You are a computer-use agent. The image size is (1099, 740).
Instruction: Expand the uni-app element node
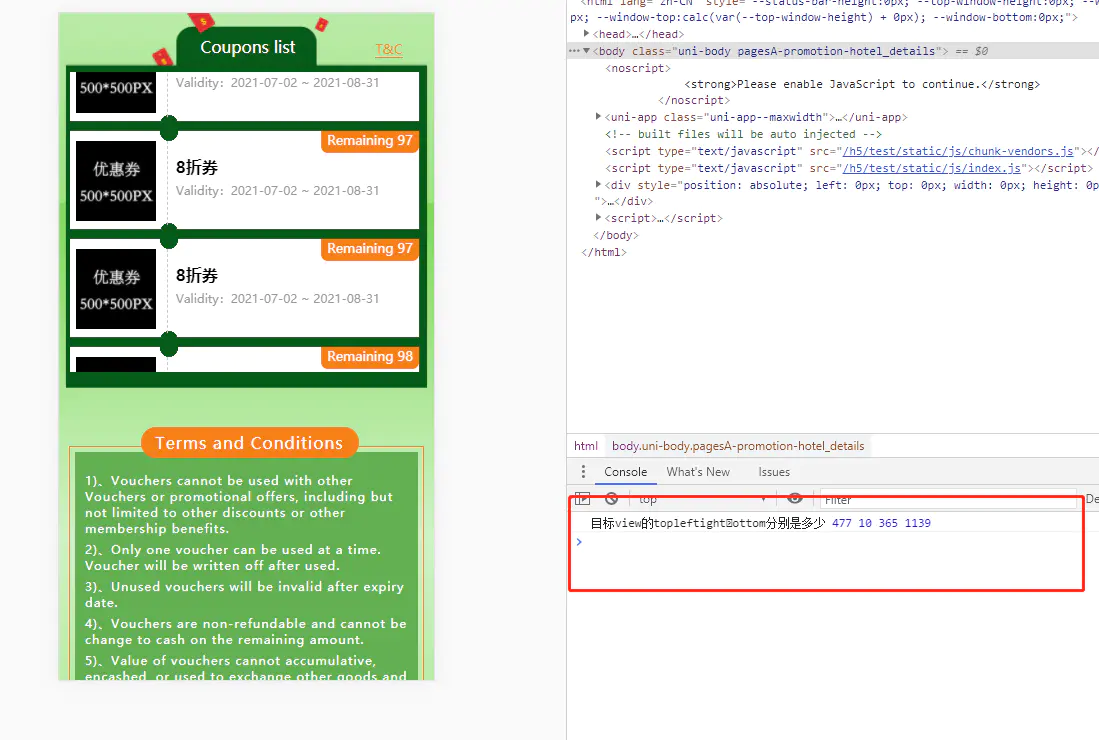(598, 116)
